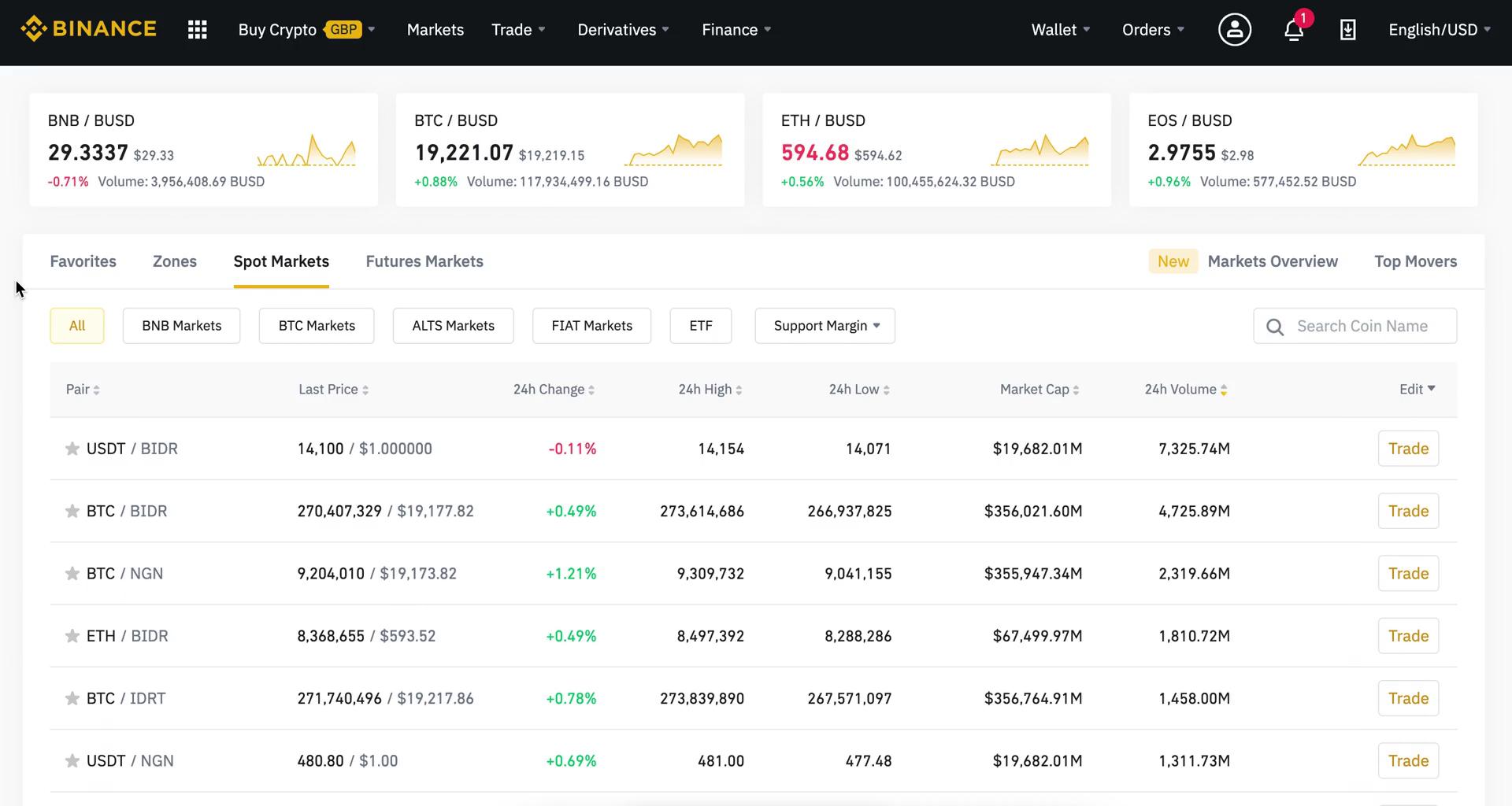1512x806 pixels.
Task: Favorite the ETH / BIDR pair star
Action: [72, 636]
